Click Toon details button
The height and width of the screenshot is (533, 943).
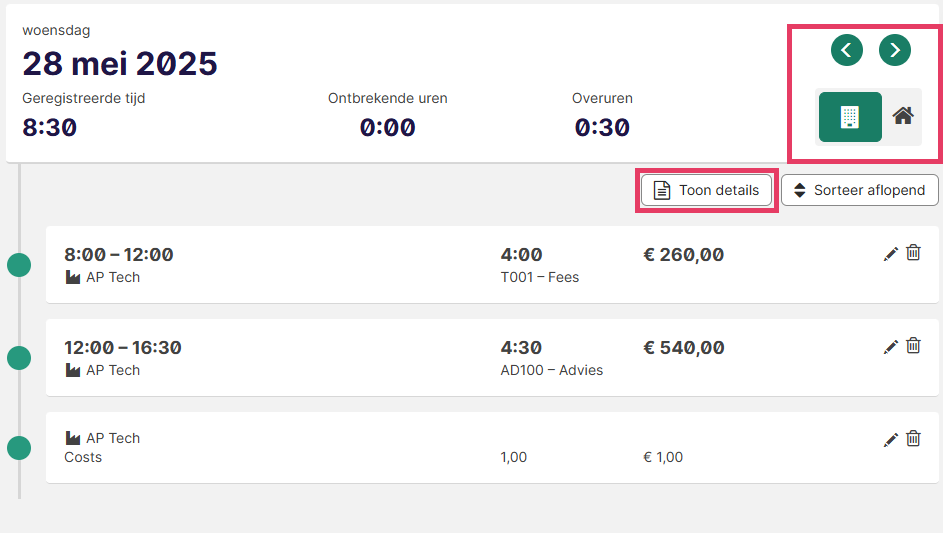point(707,190)
